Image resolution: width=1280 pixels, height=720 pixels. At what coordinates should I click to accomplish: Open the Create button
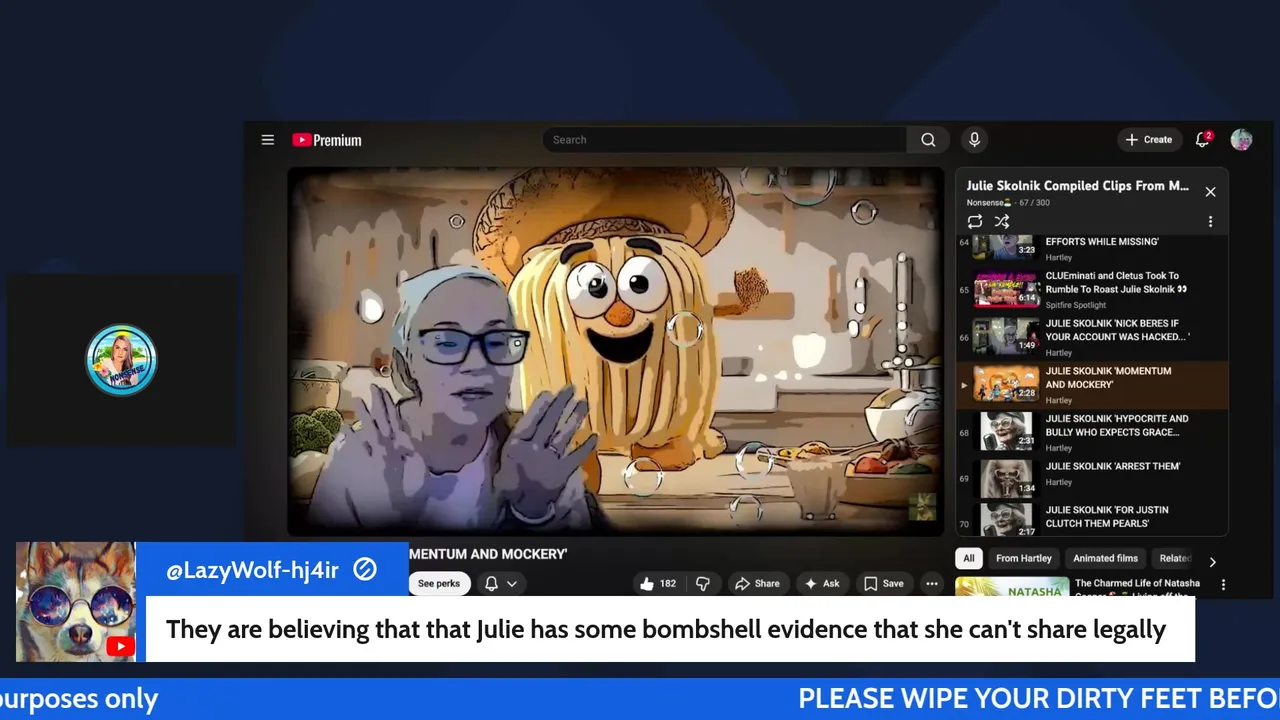coord(1149,140)
